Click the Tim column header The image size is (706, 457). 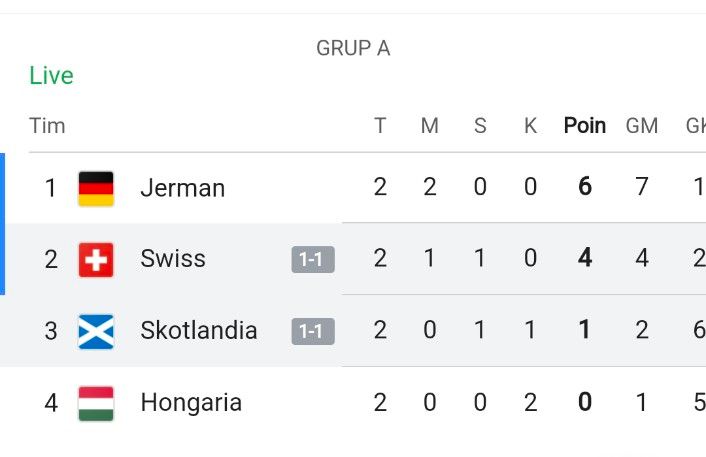pyautogui.click(x=47, y=126)
